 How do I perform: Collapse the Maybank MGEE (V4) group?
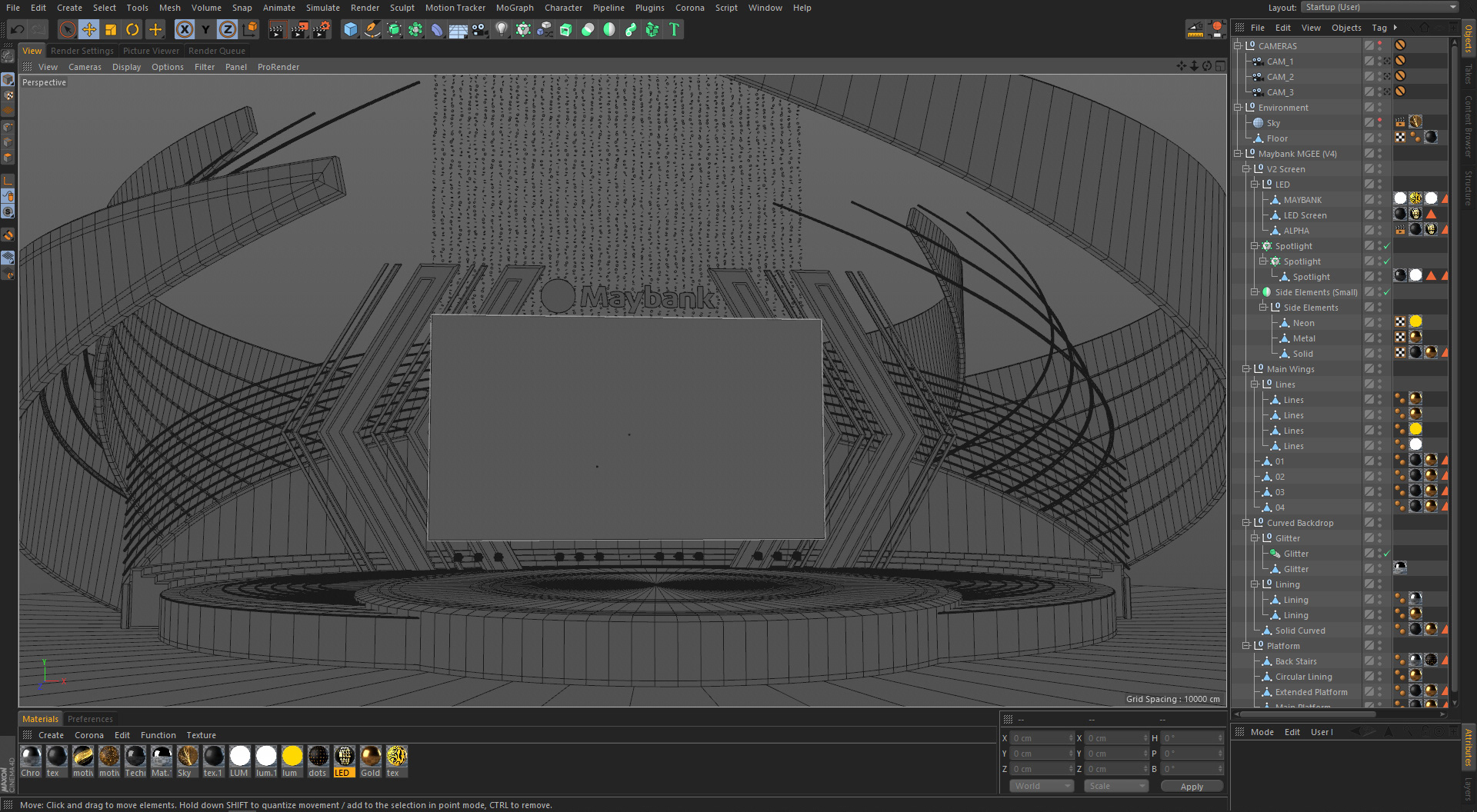tap(1238, 154)
